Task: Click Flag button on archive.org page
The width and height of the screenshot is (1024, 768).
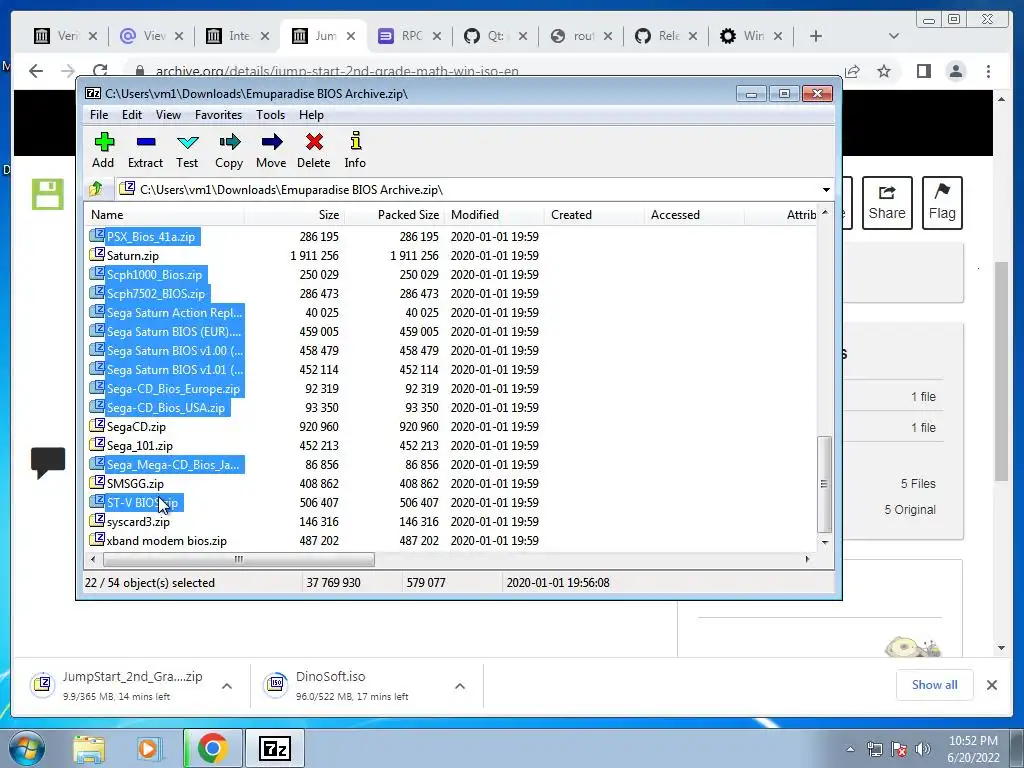Action: pos(942,202)
